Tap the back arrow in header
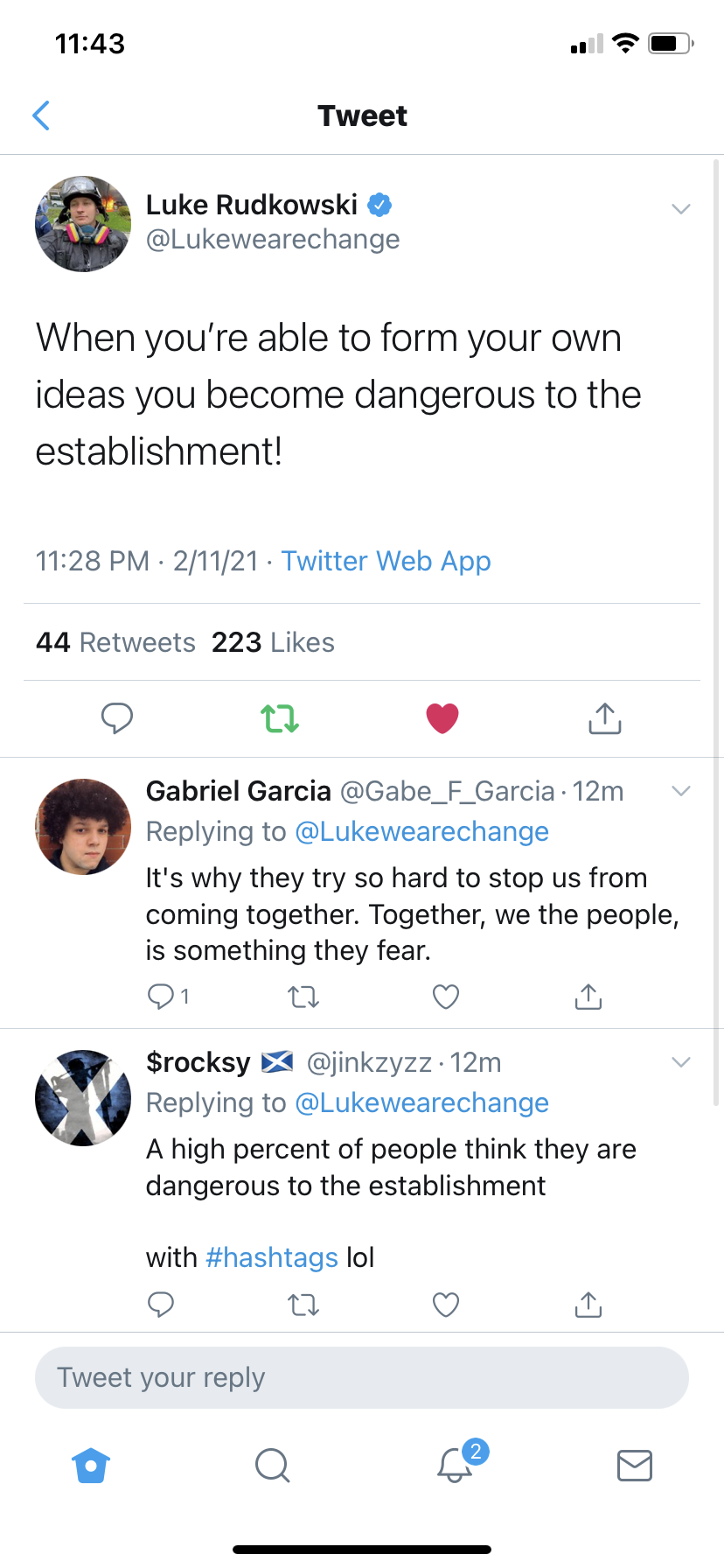The height and width of the screenshot is (1568, 724). pos(41,115)
